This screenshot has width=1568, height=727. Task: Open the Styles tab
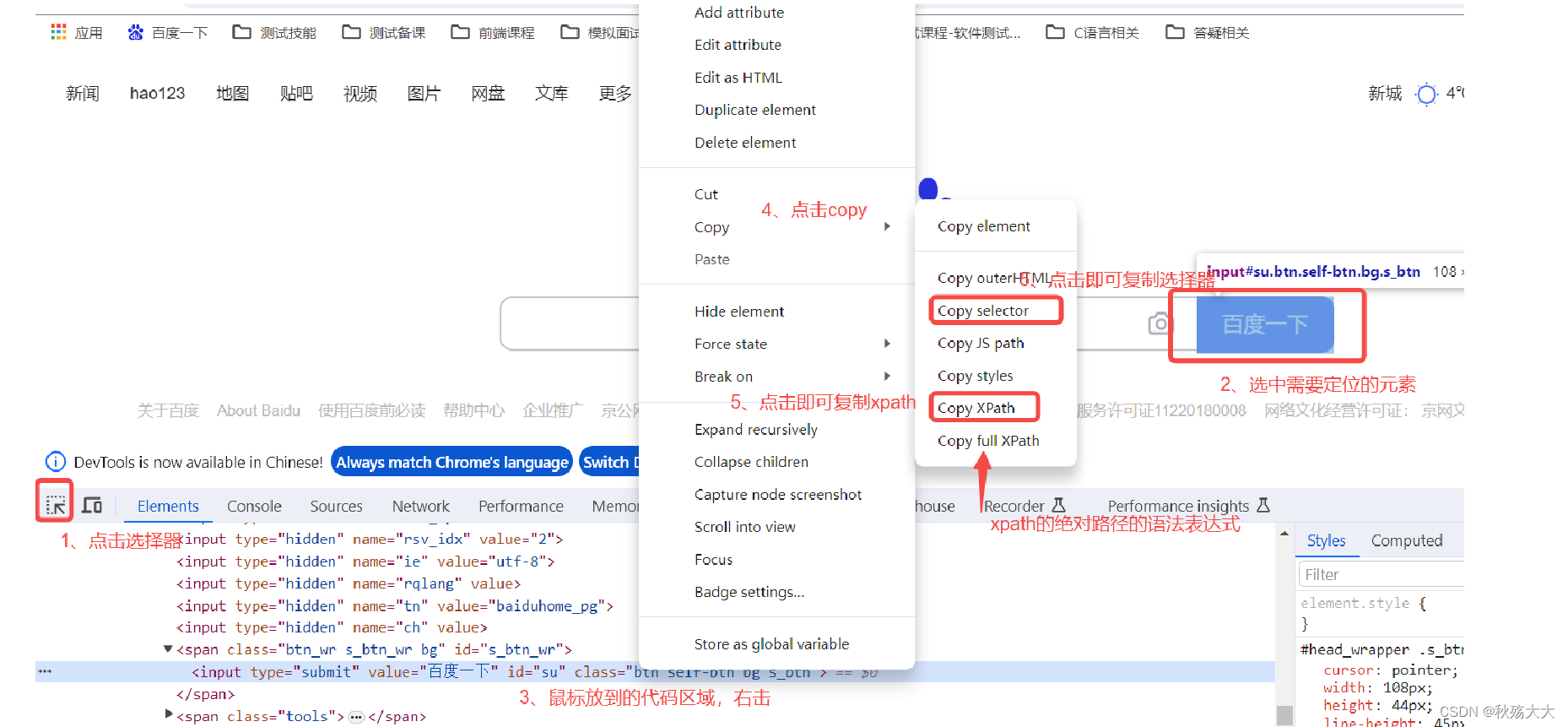point(1326,540)
